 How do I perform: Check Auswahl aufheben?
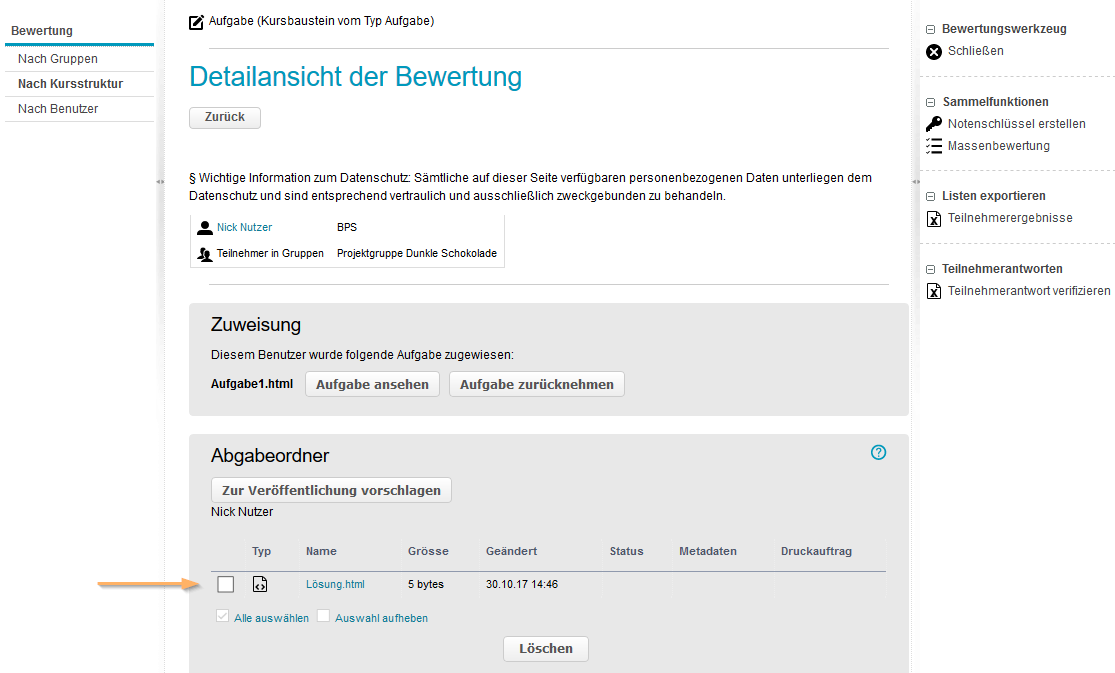[x=323, y=617]
